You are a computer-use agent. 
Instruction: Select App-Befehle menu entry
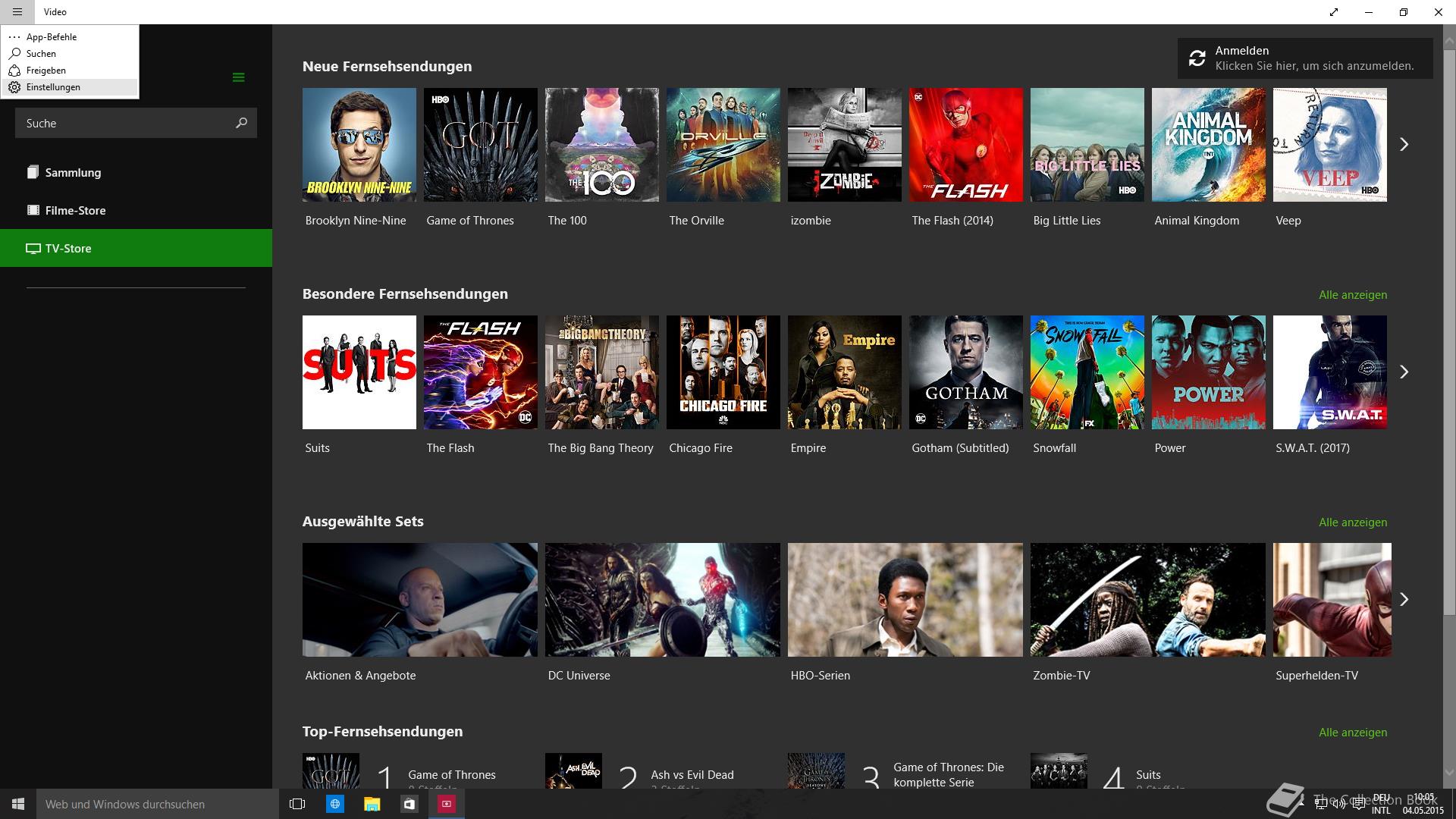pyautogui.click(x=70, y=36)
